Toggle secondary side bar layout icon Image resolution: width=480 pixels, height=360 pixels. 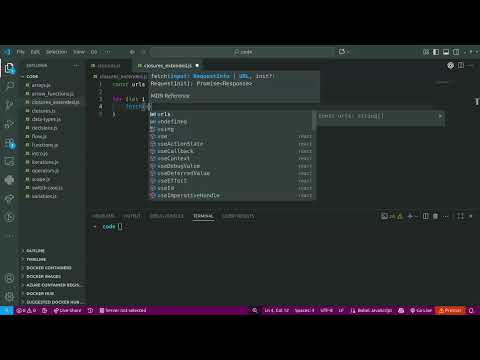click(456, 52)
